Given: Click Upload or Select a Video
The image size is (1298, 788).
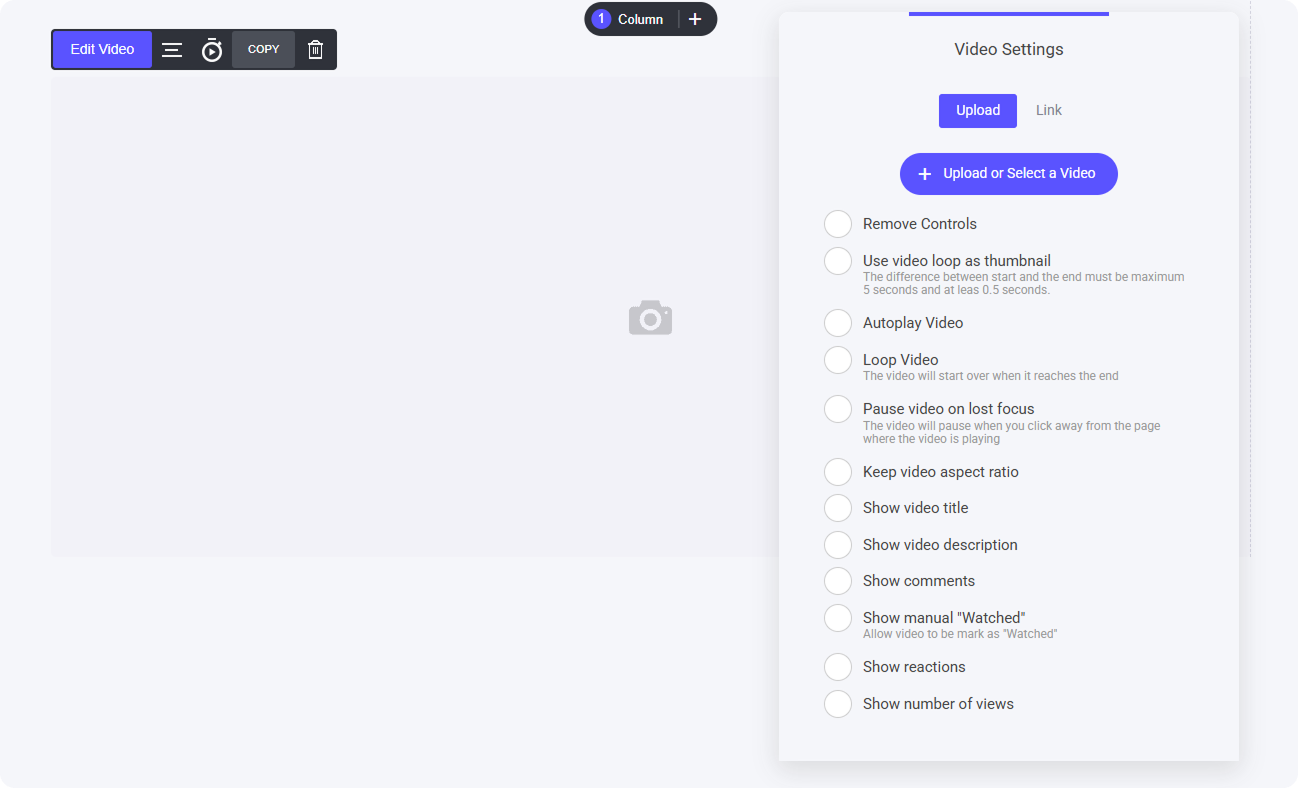Looking at the screenshot, I should click(x=1008, y=174).
